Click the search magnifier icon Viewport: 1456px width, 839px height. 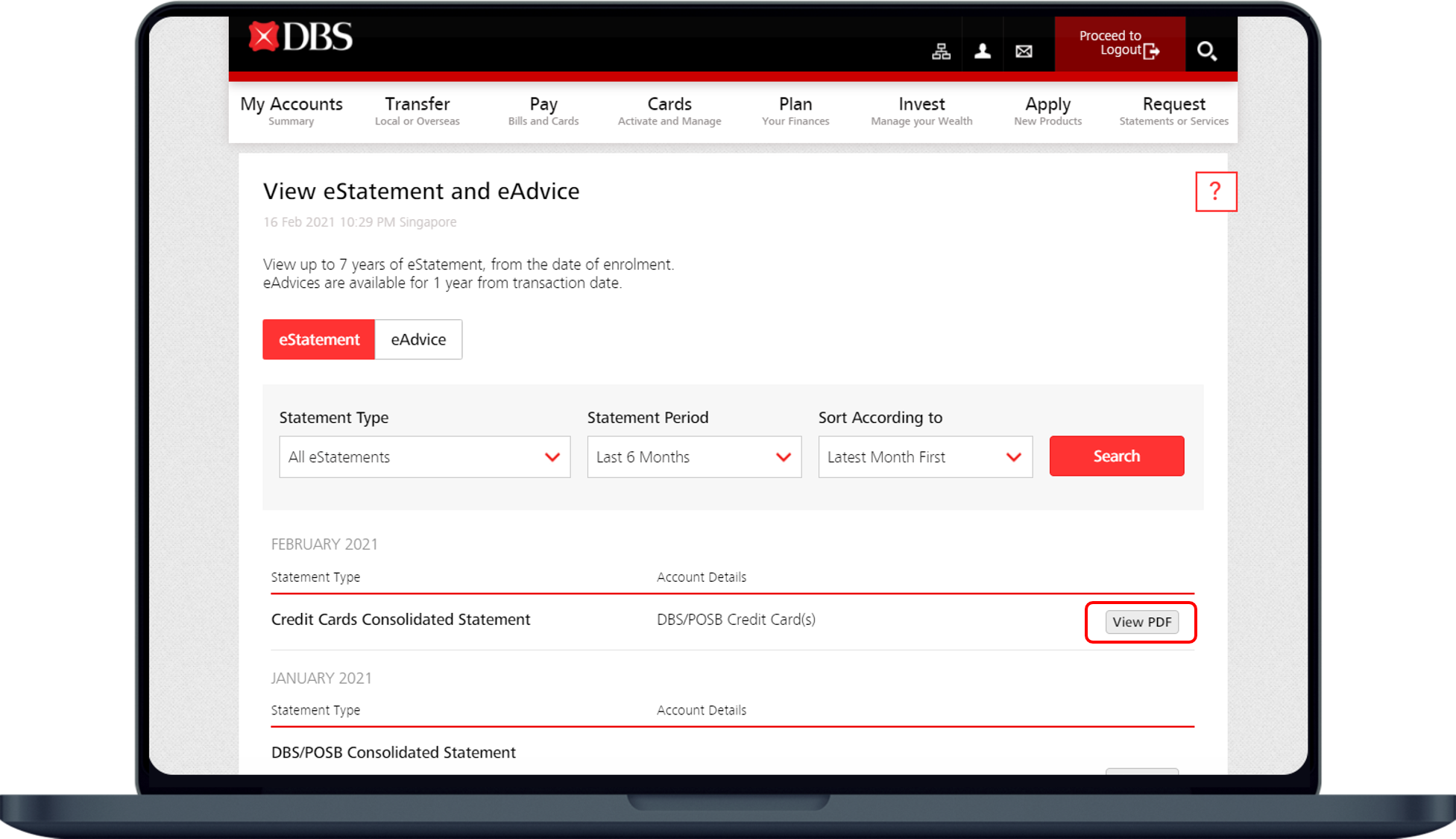(x=1207, y=51)
